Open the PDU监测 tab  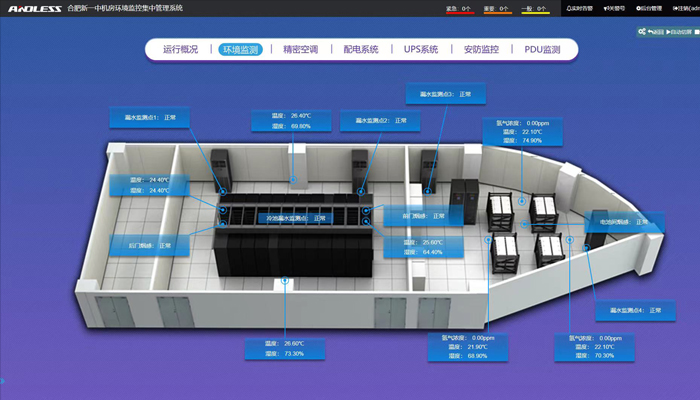pos(542,49)
